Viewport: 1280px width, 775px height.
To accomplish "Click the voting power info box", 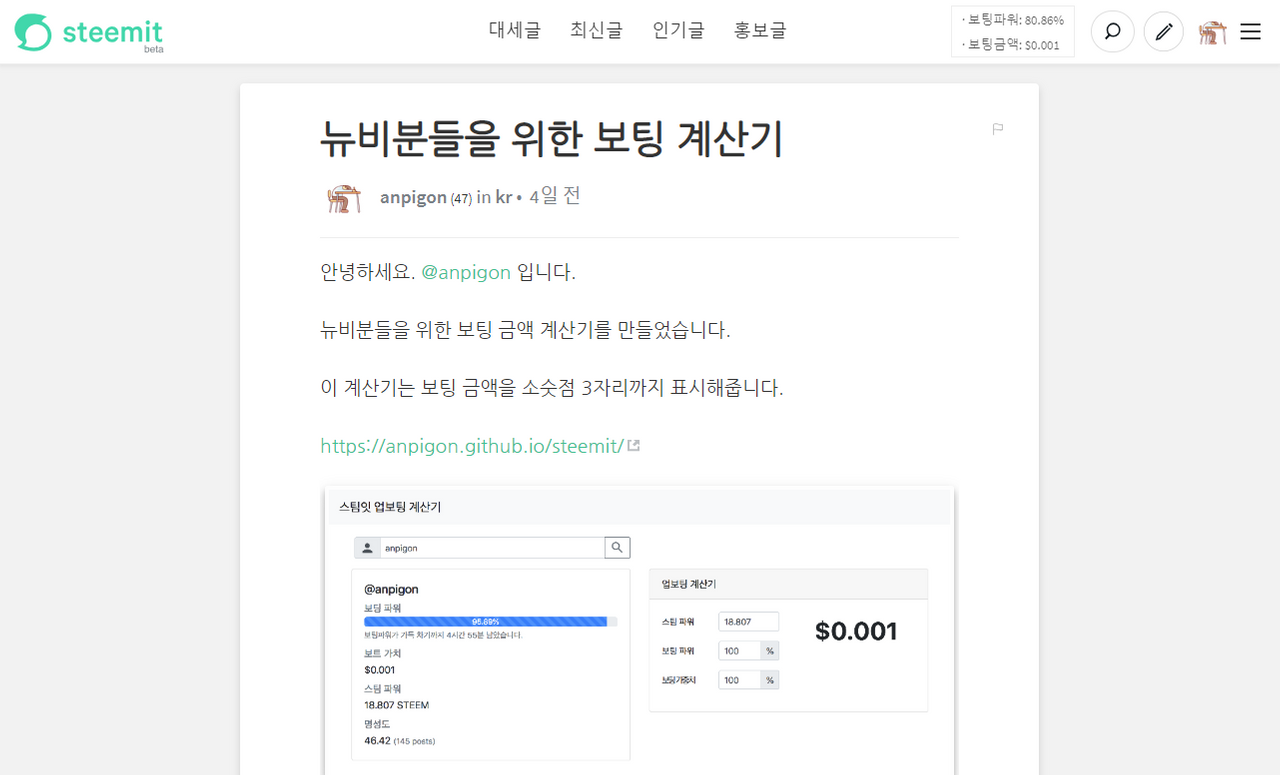I will [x=1012, y=32].
